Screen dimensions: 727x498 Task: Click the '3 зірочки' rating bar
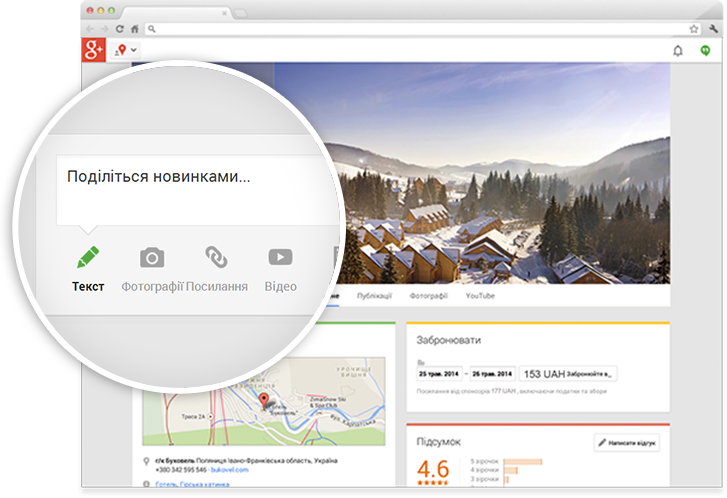506,479
